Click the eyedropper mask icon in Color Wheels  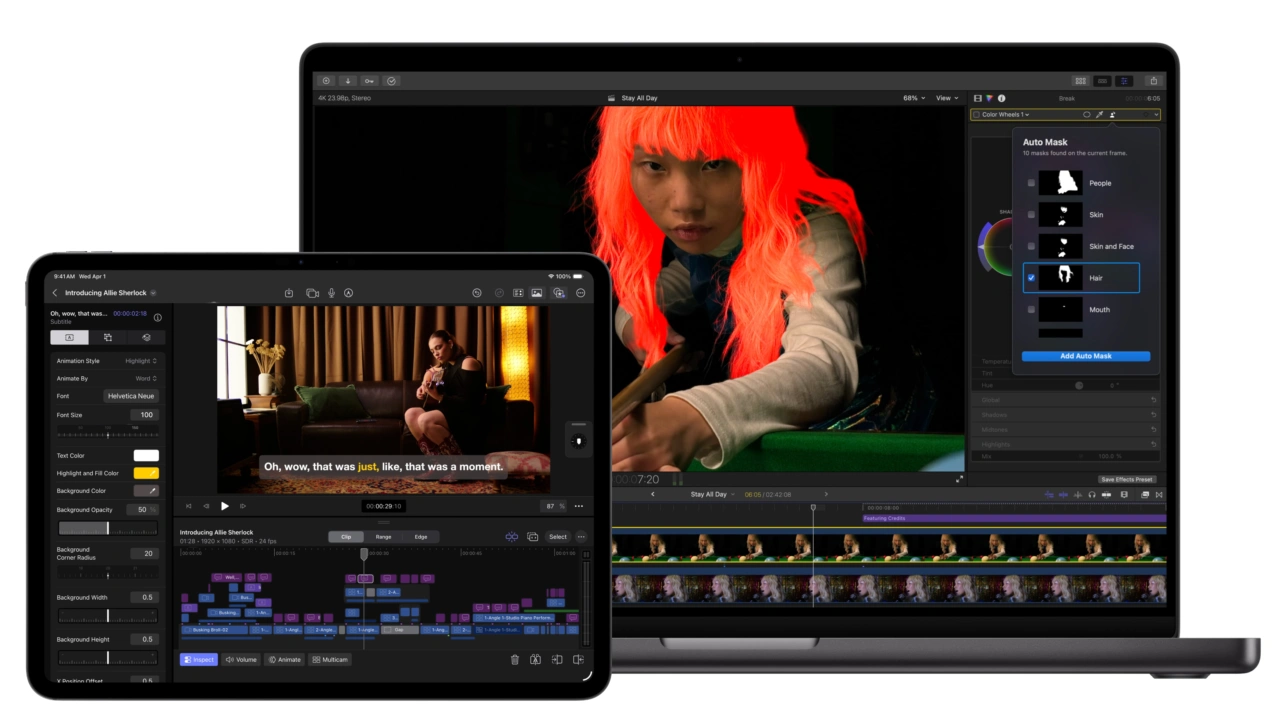tap(1099, 115)
